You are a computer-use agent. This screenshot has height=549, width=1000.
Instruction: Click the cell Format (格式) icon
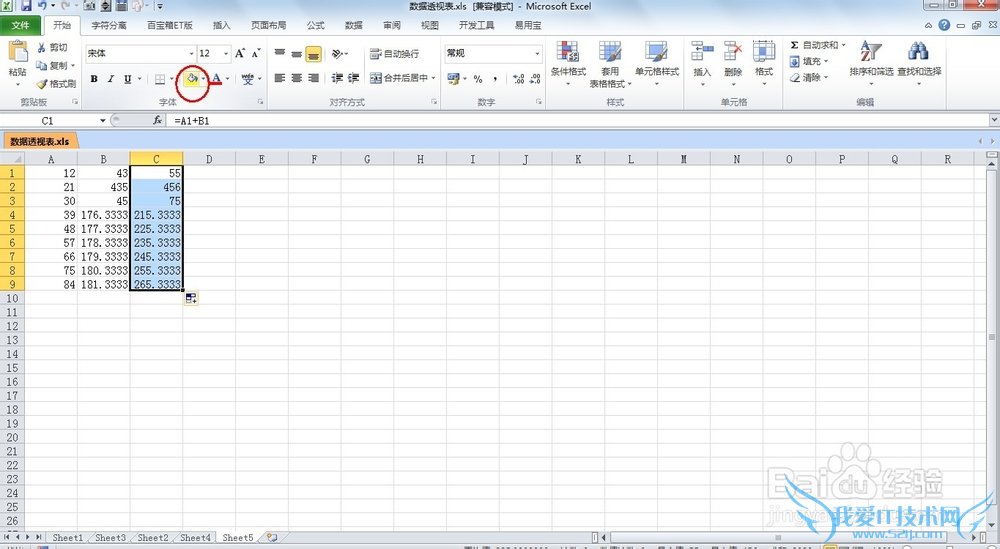(x=763, y=53)
